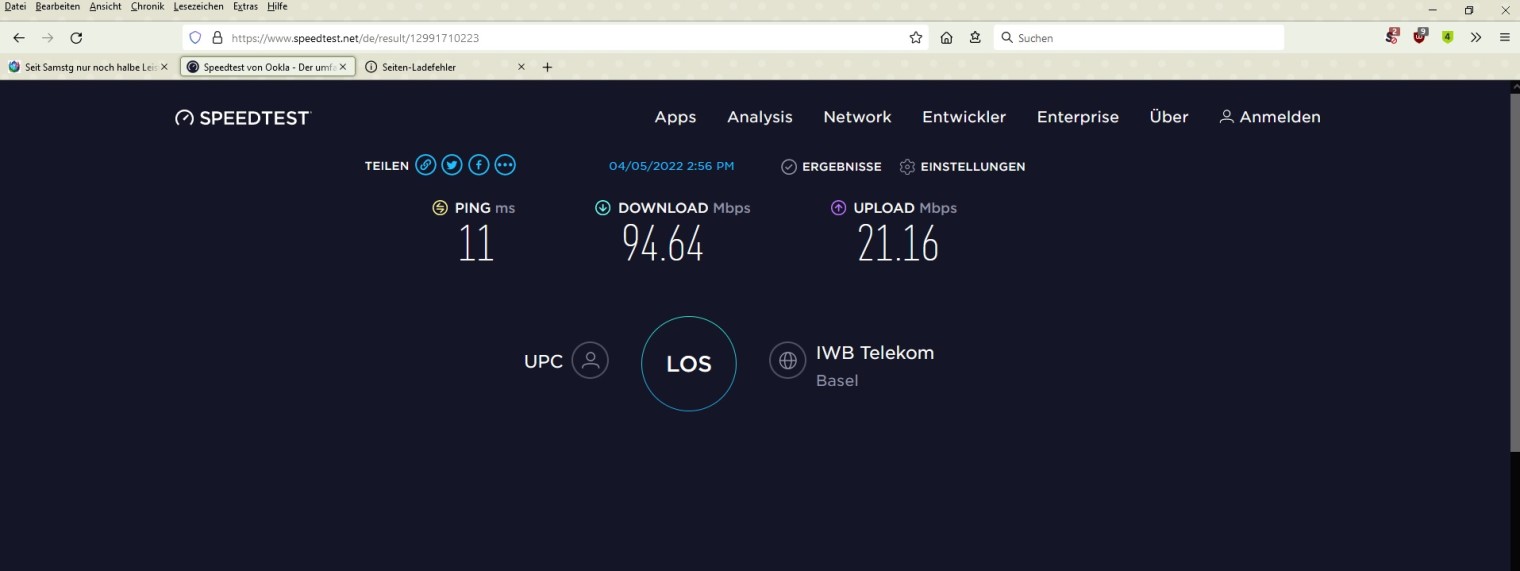Click the UPC provider user icon
The height and width of the screenshot is (571, 1520).
tap(590, 361)
